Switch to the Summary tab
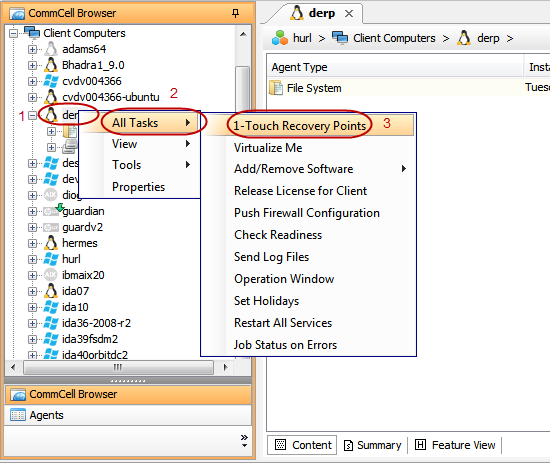This screenshot has width=550, height=463. (373, 445)
